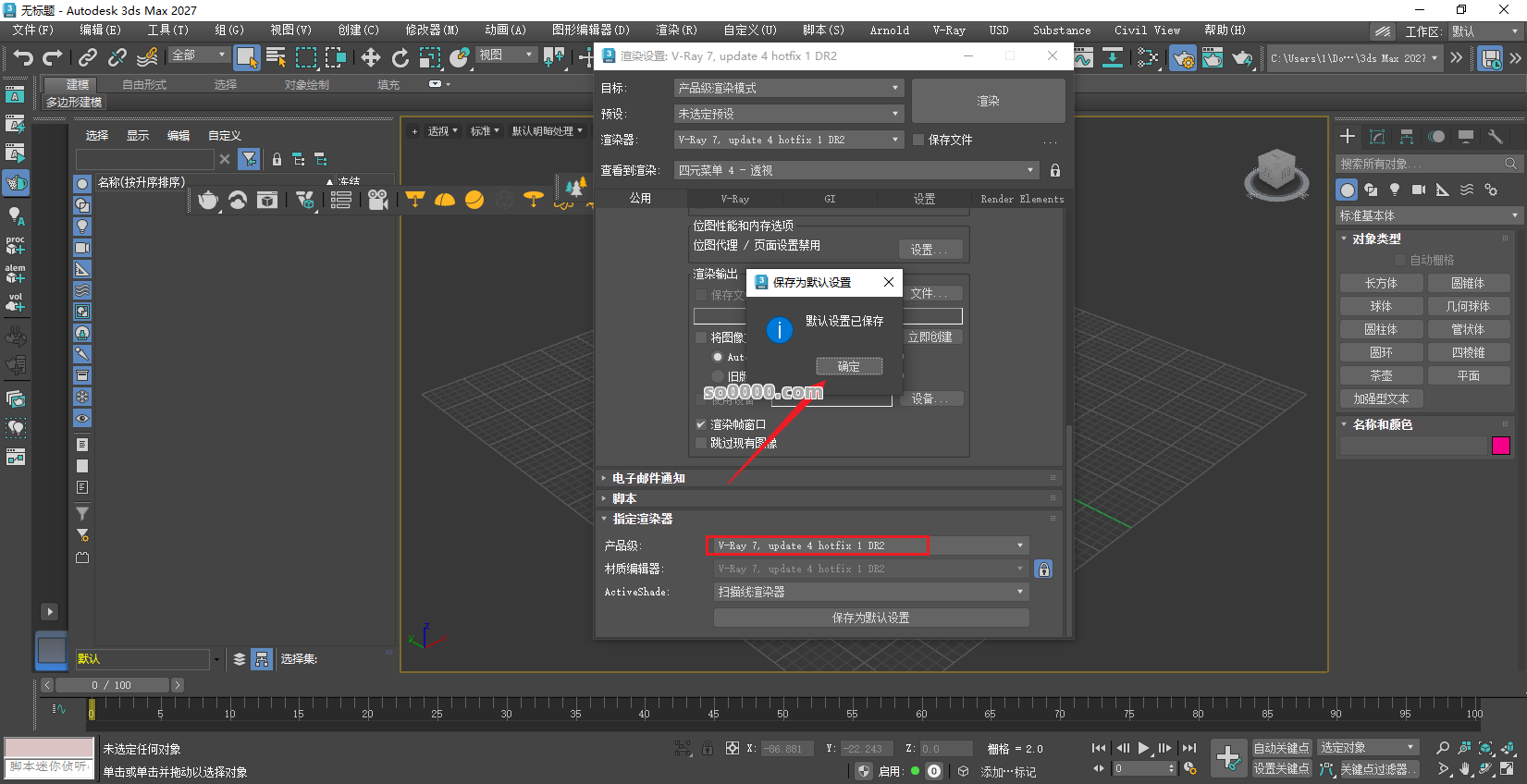Enable the 跳过现有图像 checkbox
The width and height of the screenshot is (1527, 784).
[x=701, y=444]
